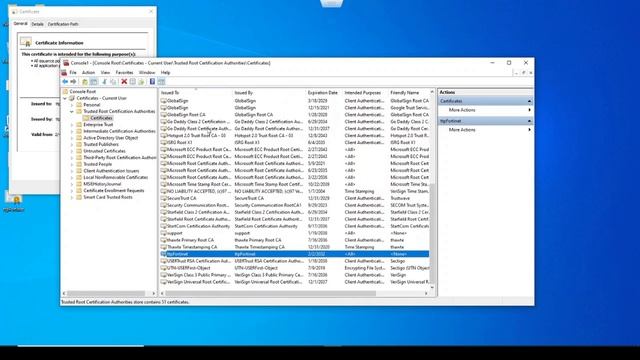This screenshot has width=640, height=360.
Task: Toggle the Show/Hide Console Tree toolbar icon
Action: click(x=93, y=82)
